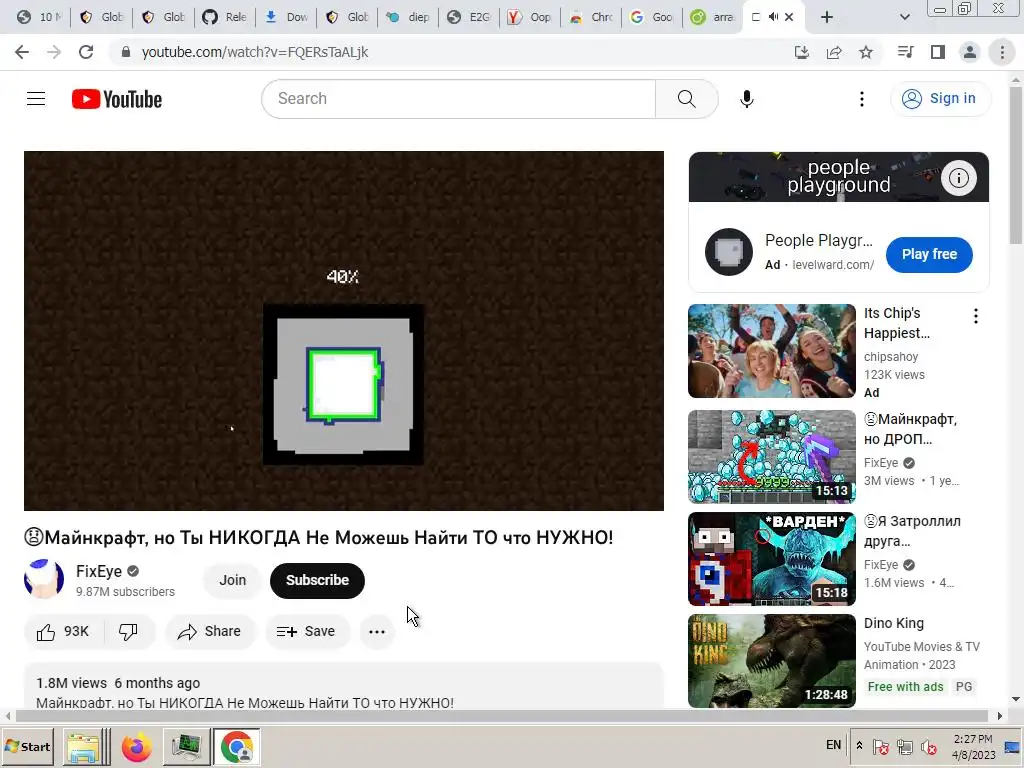Screen dimensions: 1024x768
Task: Open options menu for Its Chip's Happiest
Action: pos(976,316)
